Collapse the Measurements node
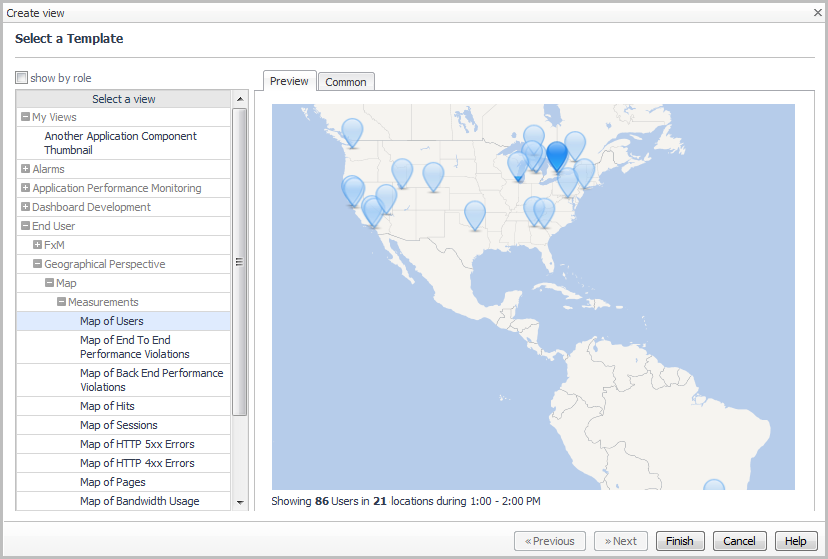 [61, 302]
